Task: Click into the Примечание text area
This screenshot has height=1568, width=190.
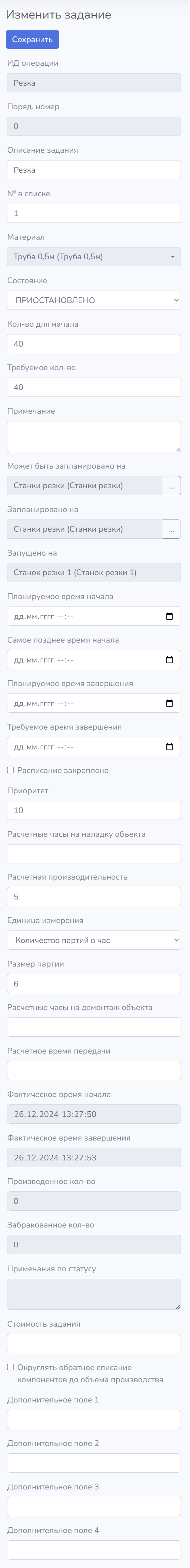Action: [x=94, y=436]
